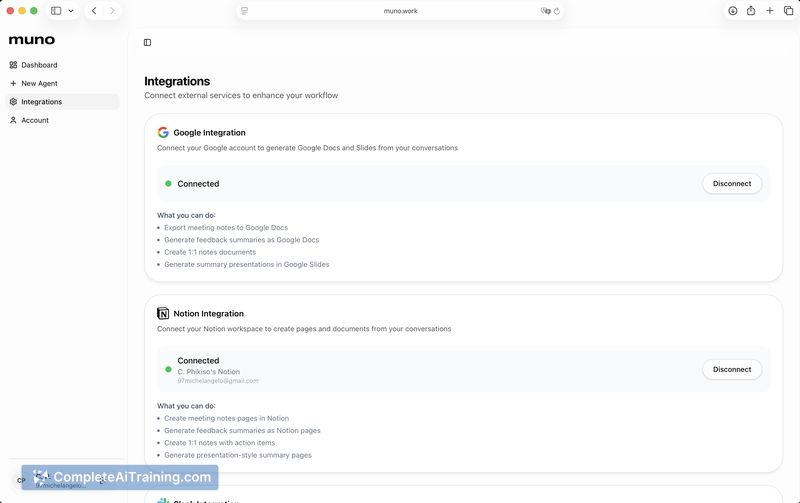Image resolution: width=800 pixels, height=503 pixels.
Task: Click the page reader icon in address bar
Action: pyautogui.click(x=244, y=11)
